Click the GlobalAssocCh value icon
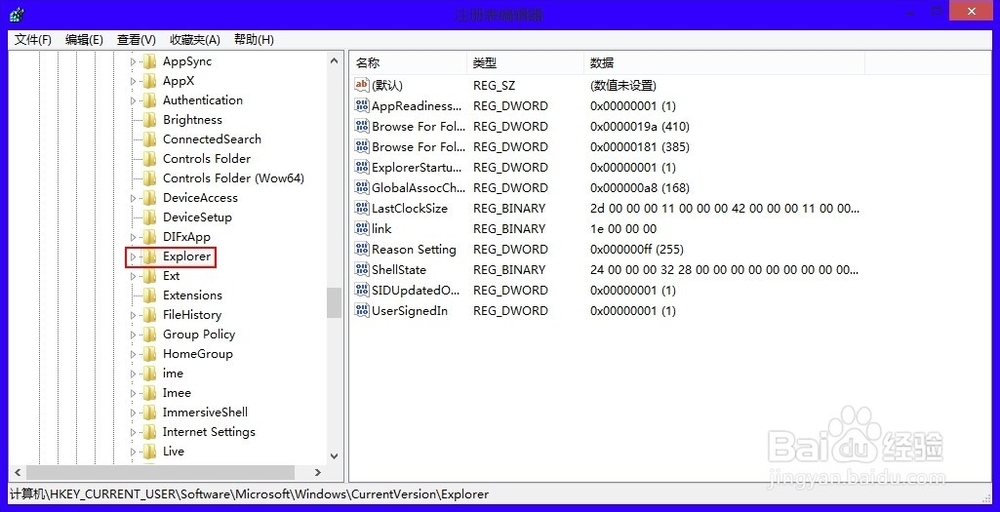Image resolution: width=1000 pixels, height=512 pixels. [x=362, y=187]
